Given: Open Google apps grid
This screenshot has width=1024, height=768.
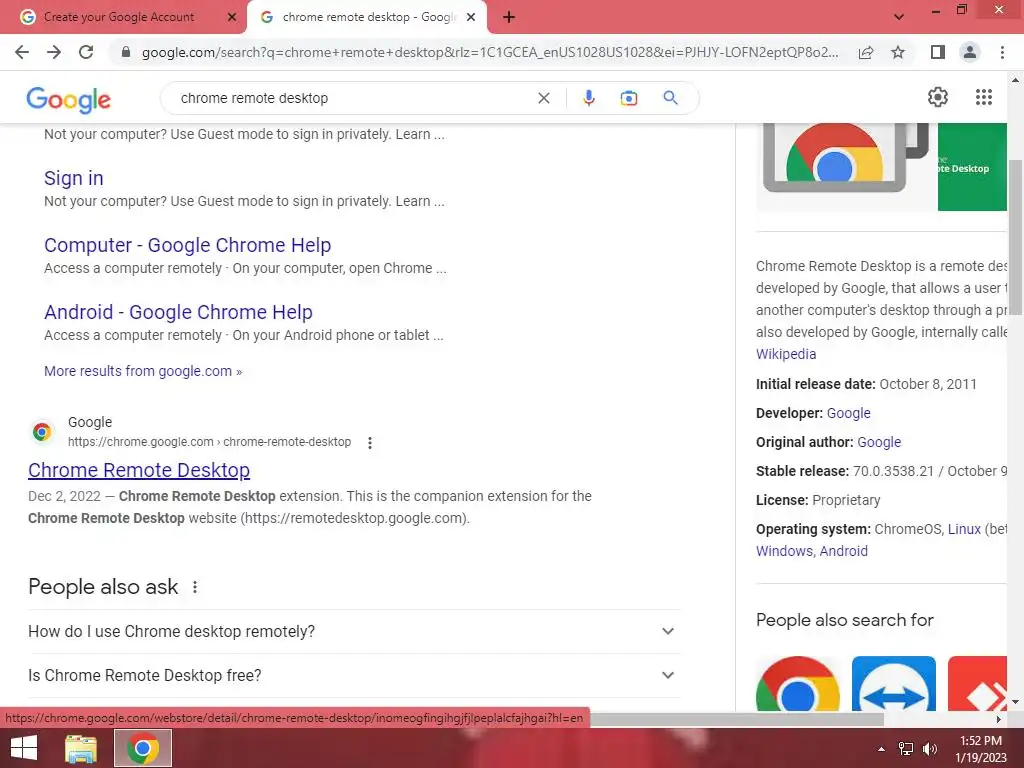Looking at the screenshot, I should pyautogui.click(x=984, y=97).
